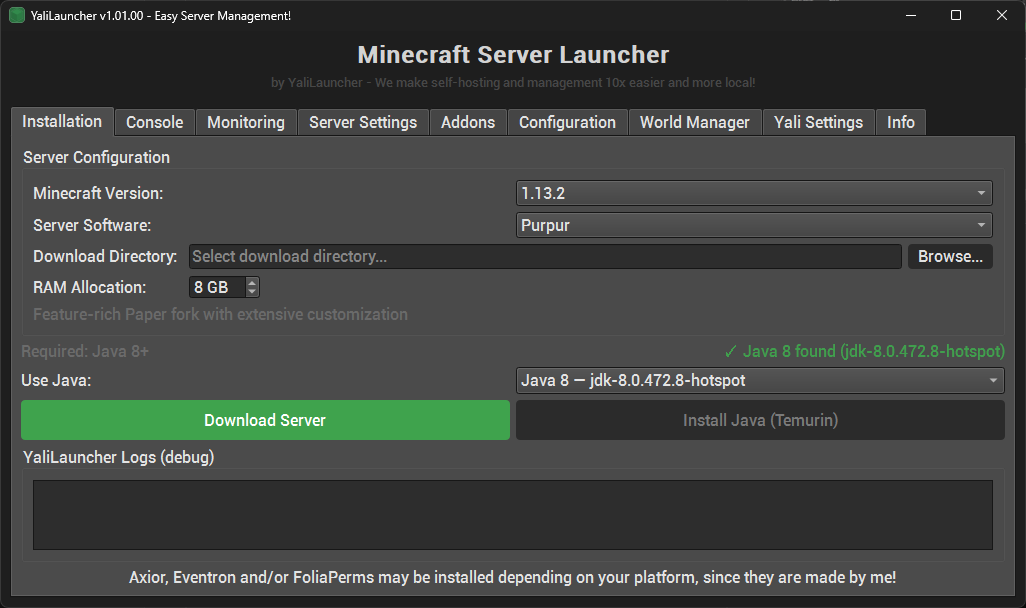
Task: Click inside the YaliLauncher debug logs area
Action: 512,515
